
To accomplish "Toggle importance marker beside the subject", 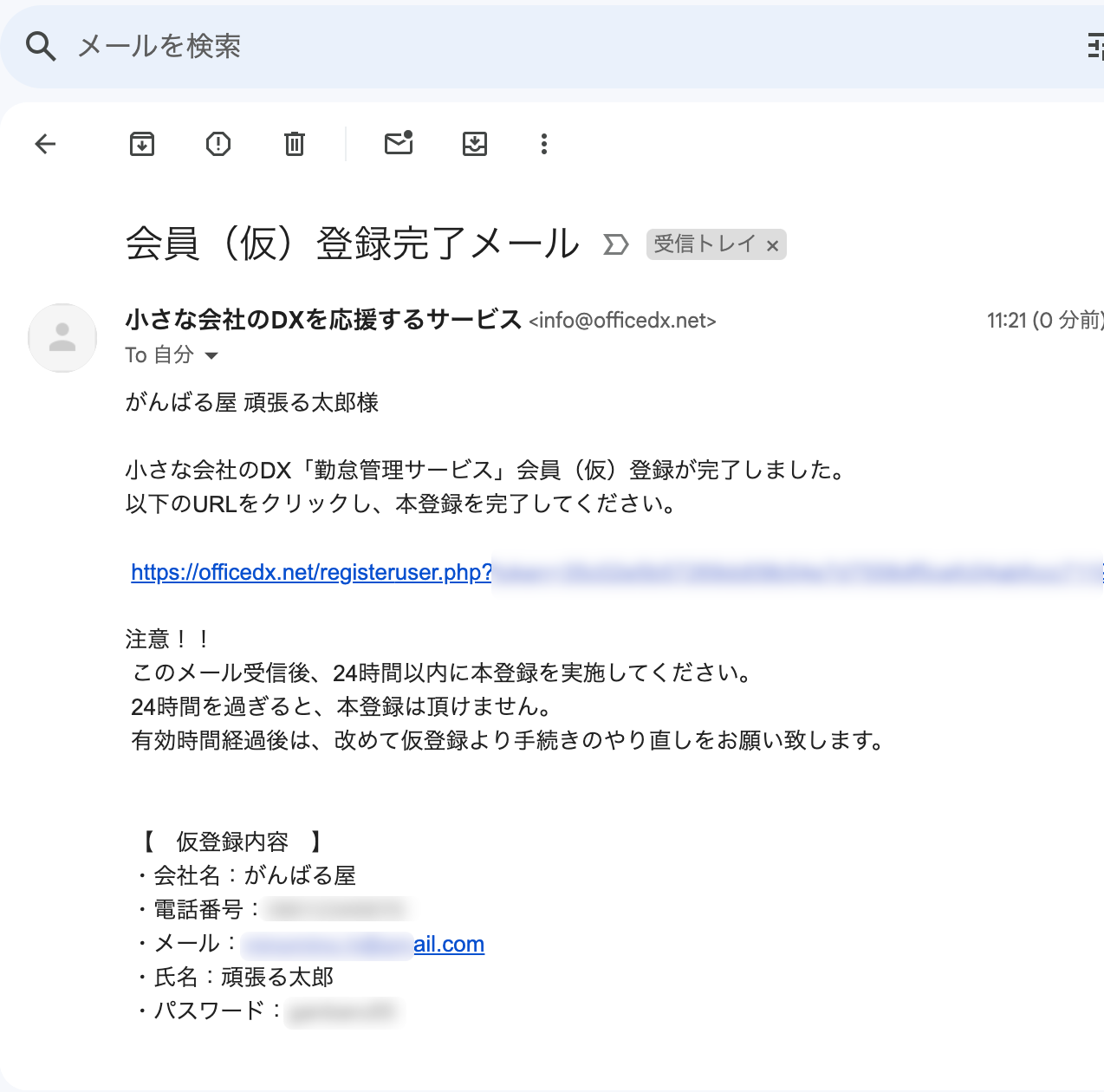I will pyautogui.click(x=615, y=245).
